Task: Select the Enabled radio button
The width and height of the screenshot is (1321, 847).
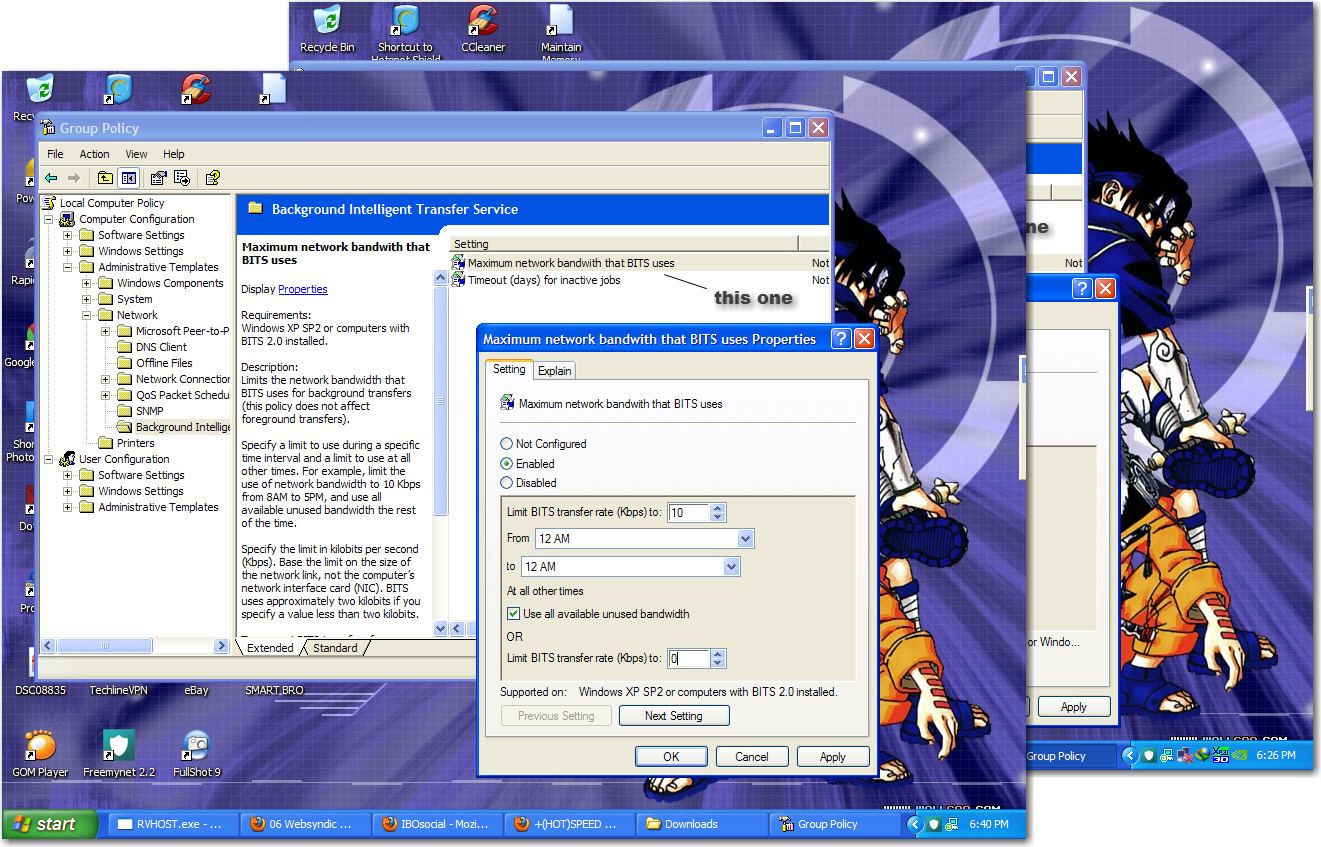Action: click(x=507, y=464)
